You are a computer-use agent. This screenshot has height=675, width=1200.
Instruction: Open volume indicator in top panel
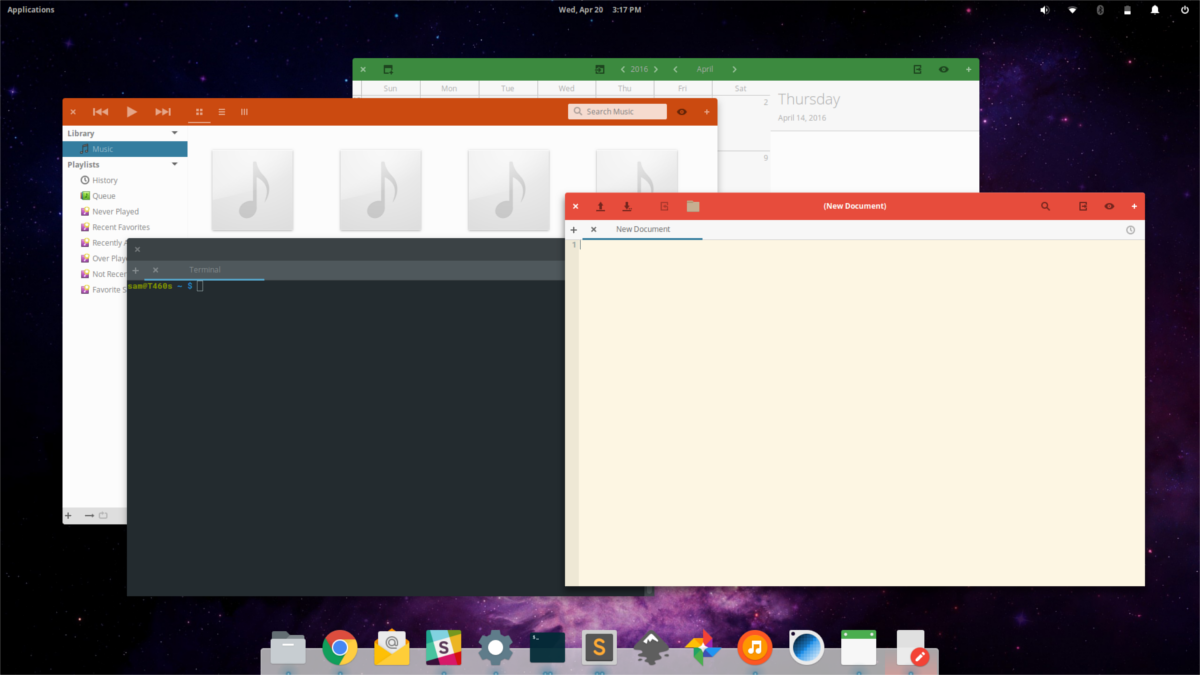(1045, 9)
